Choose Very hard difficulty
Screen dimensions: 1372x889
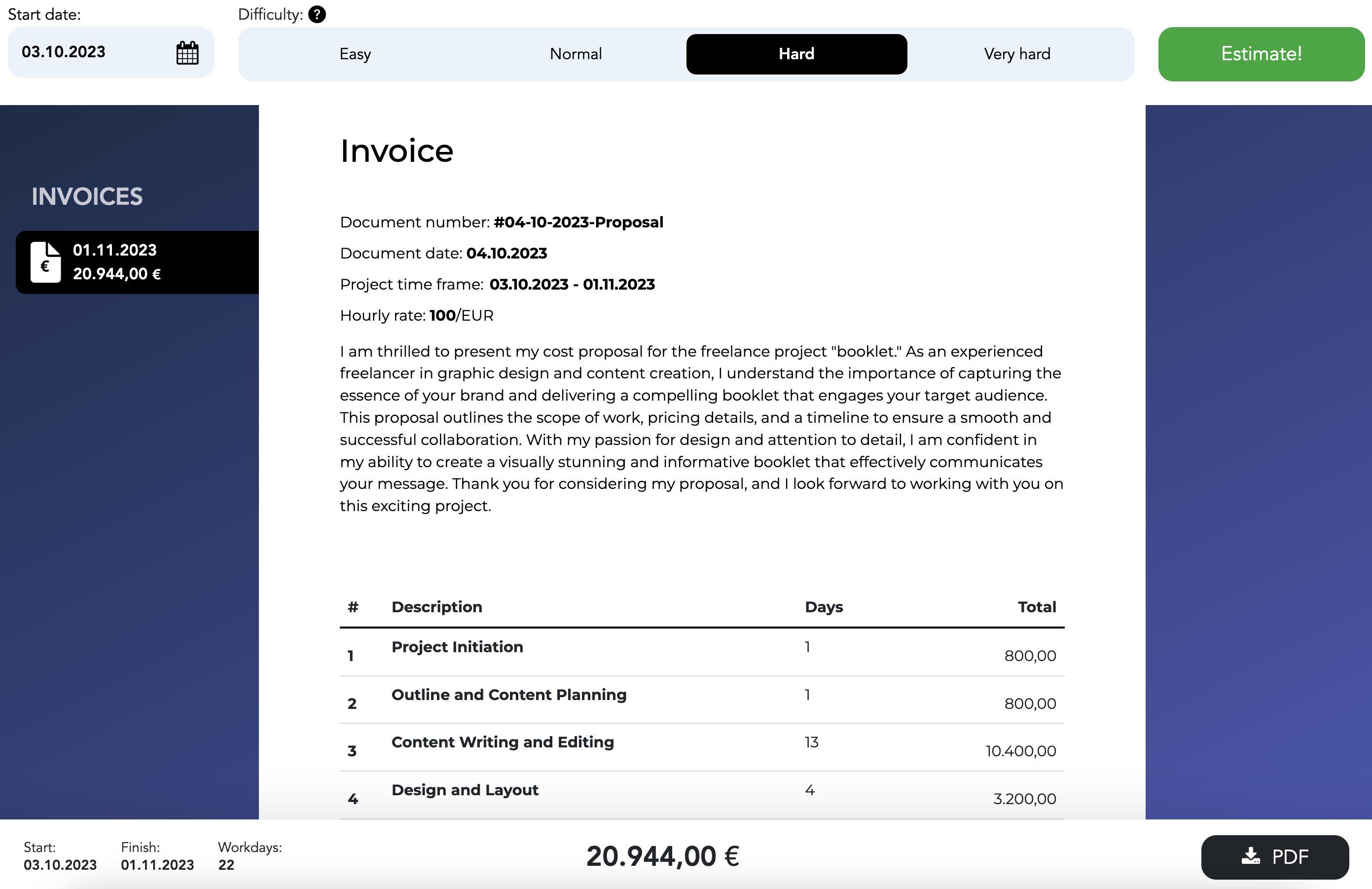(1016, 54)
